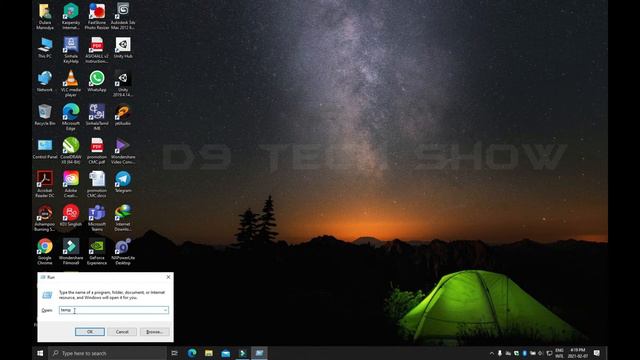640x360 pixels.
Task: Select Acrobat Reader DC shortcut
Action: [x=45, y=184]
